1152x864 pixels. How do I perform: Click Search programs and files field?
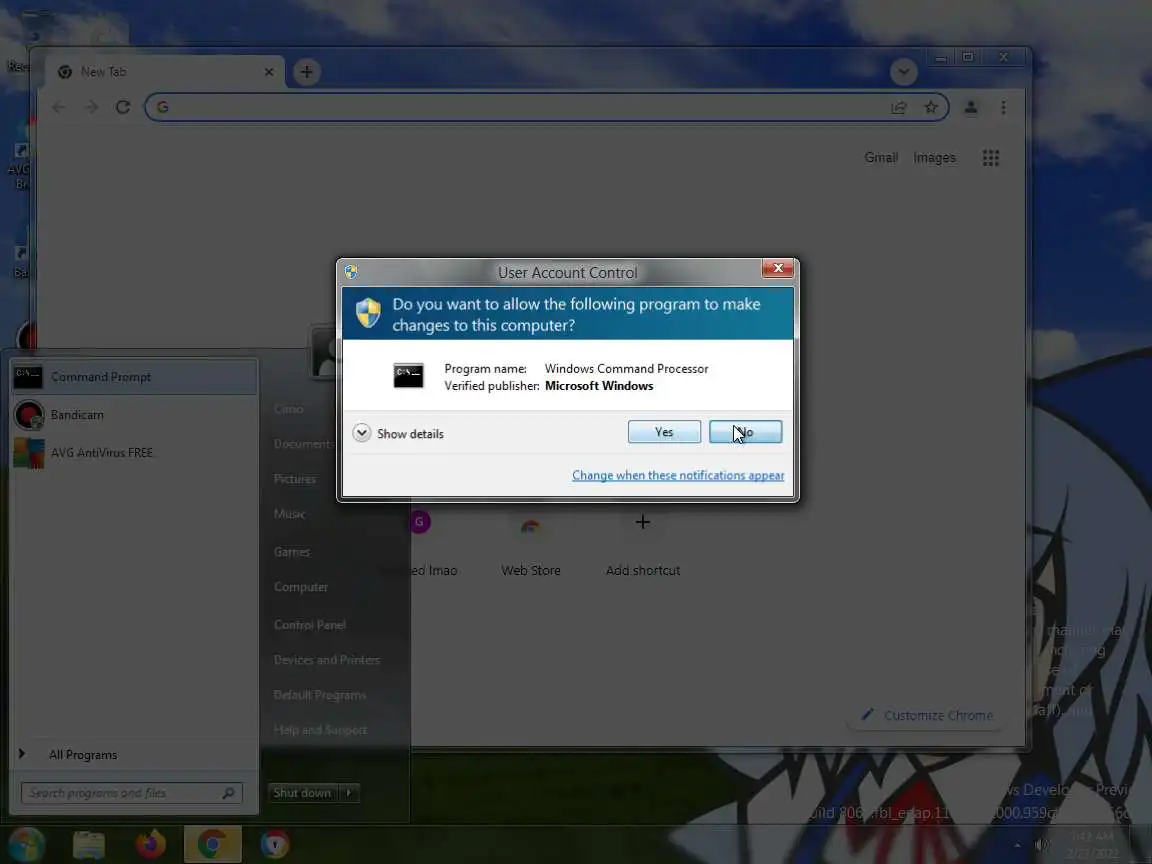coord(131,793)
